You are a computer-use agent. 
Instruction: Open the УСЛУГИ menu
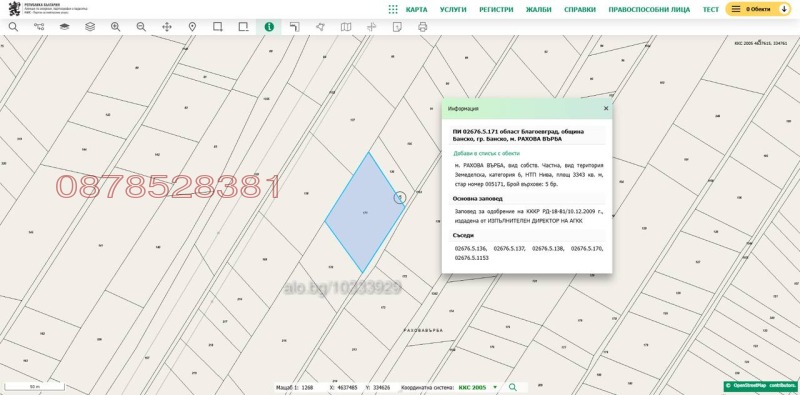pyautogui.click(x=453, y=9)
